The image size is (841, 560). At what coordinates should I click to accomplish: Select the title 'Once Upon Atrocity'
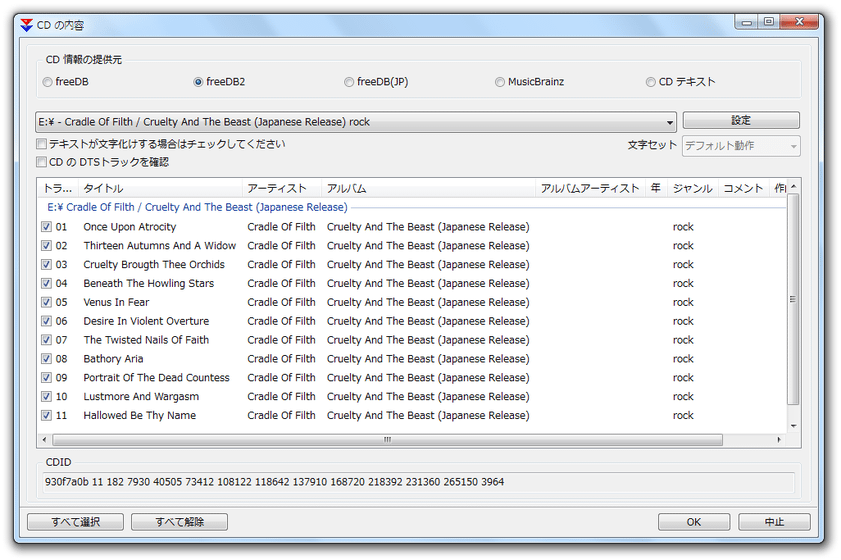[130, 227]
